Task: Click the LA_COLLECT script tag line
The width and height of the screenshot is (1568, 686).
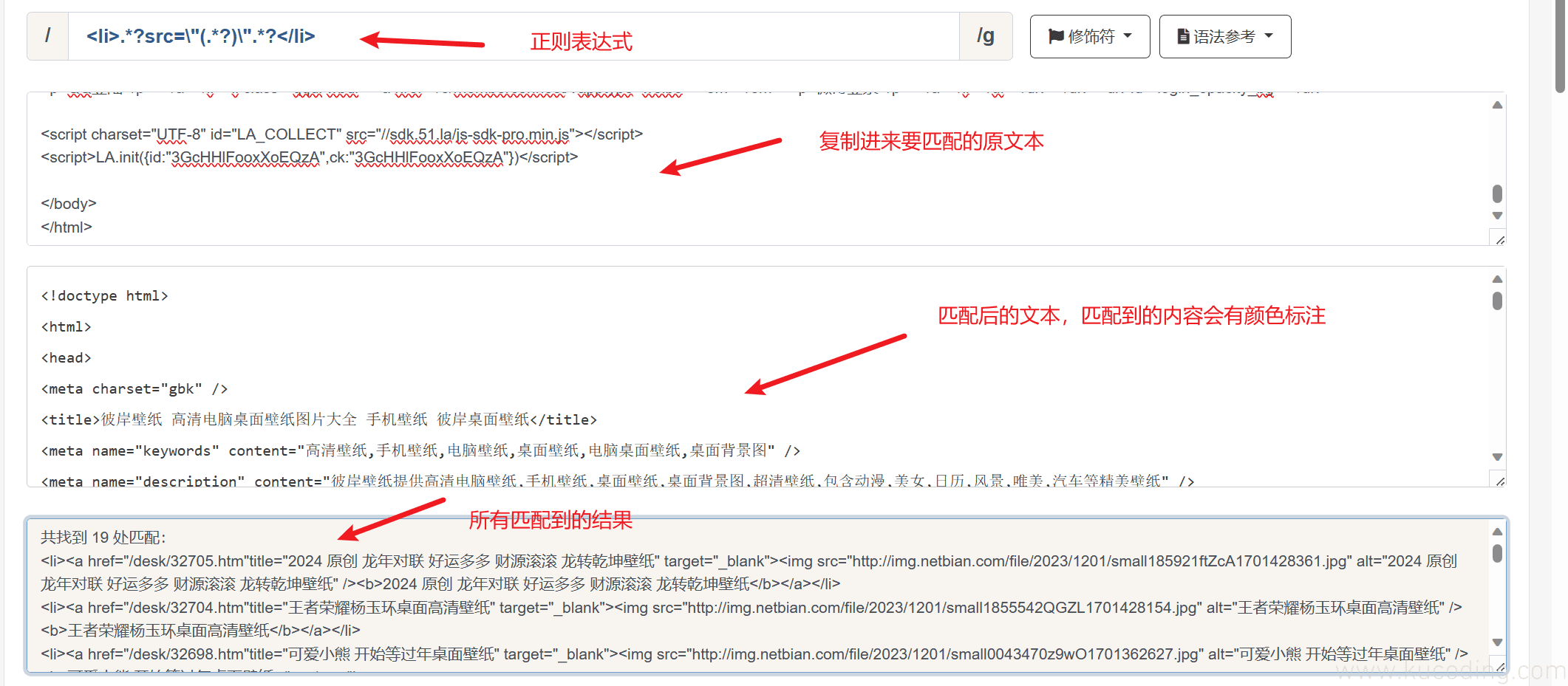Action: tap(342, 134)
